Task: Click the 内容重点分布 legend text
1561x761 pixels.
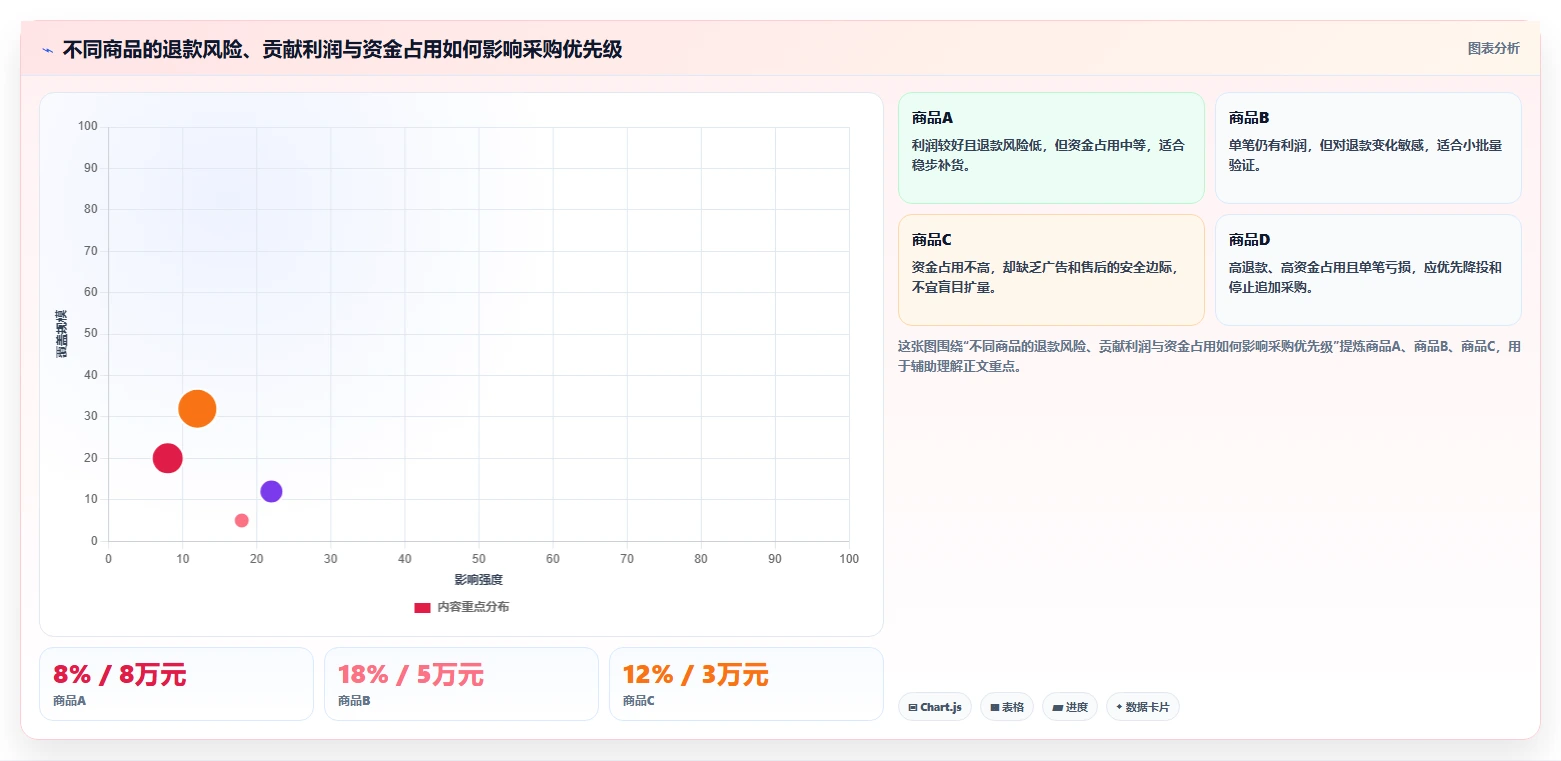Action: coord(473,607)
